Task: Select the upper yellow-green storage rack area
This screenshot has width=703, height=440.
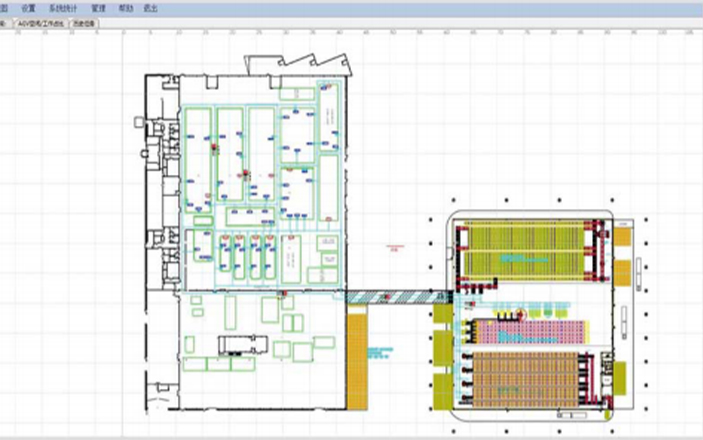Action: tap(530, 250)
